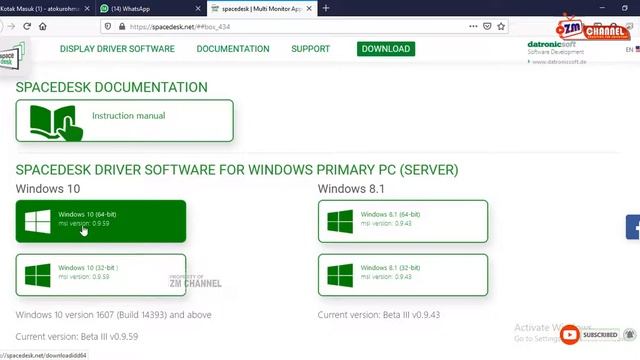Viewport: 640px width, 360px height.
Task: Download Windows 8.1 (32-bit) msi
Action: tap(403, 275)
